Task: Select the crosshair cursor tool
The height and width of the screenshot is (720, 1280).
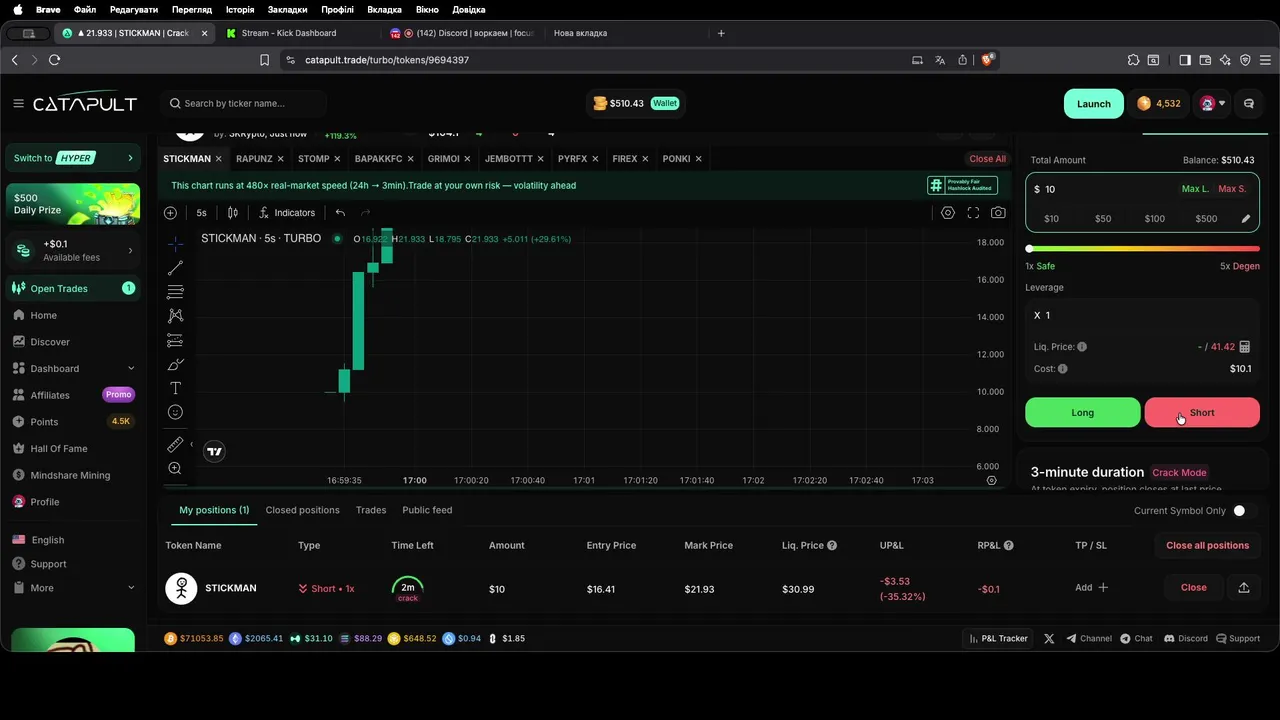Action: click(175, 244)
